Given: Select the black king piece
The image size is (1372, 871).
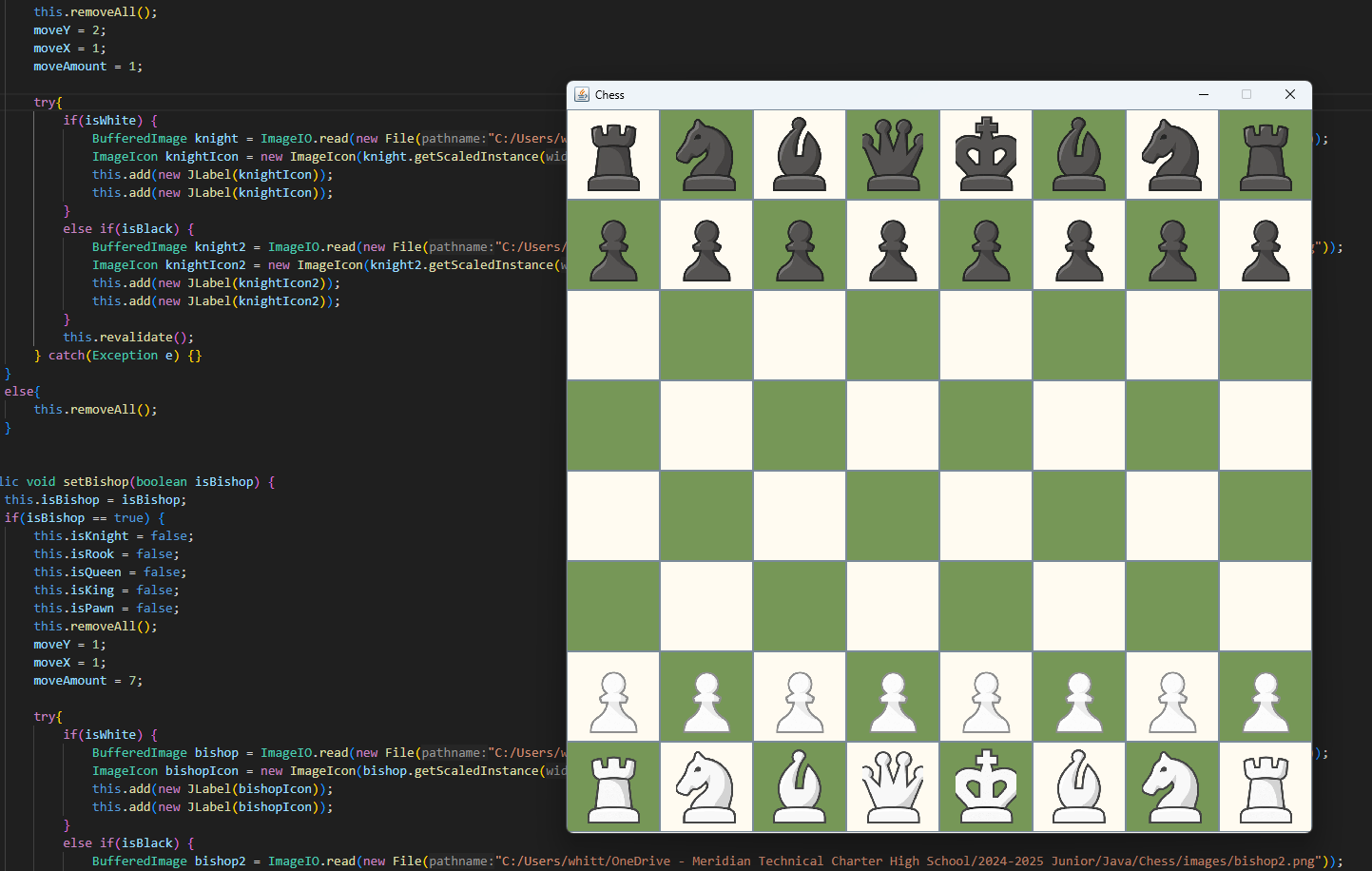Looking at the screenshot, I should tap(985, 153).
